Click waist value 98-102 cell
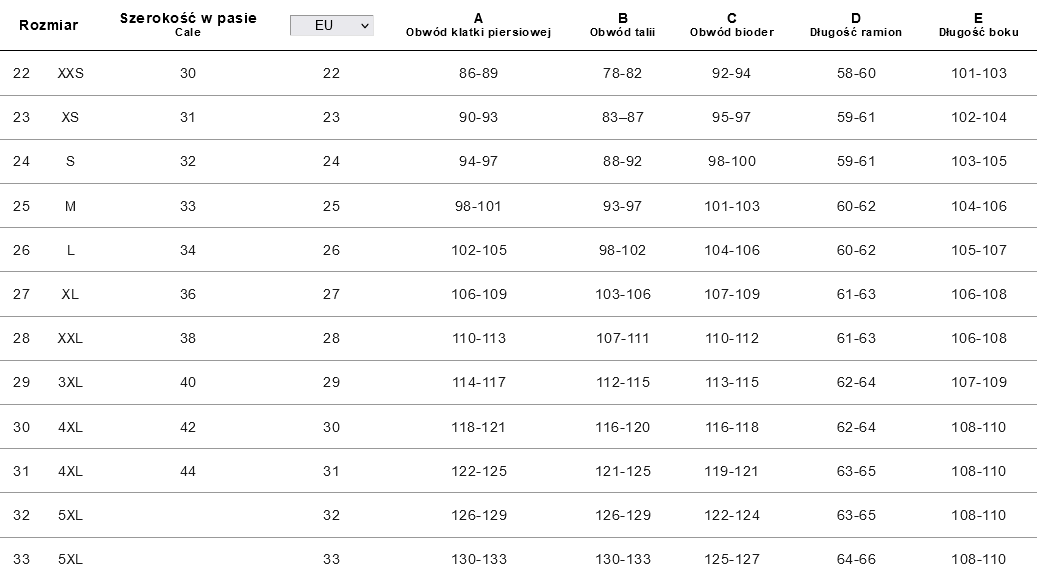Screen dimensions: 1044x578 (623, 250)
